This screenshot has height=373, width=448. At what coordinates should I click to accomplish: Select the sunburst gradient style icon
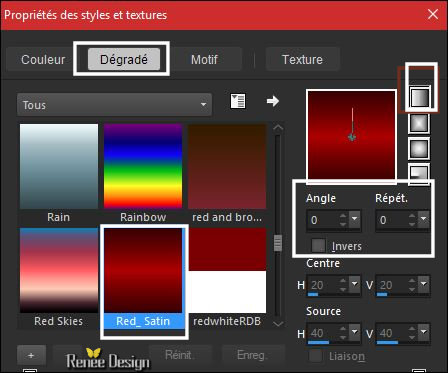pos(419,148)
